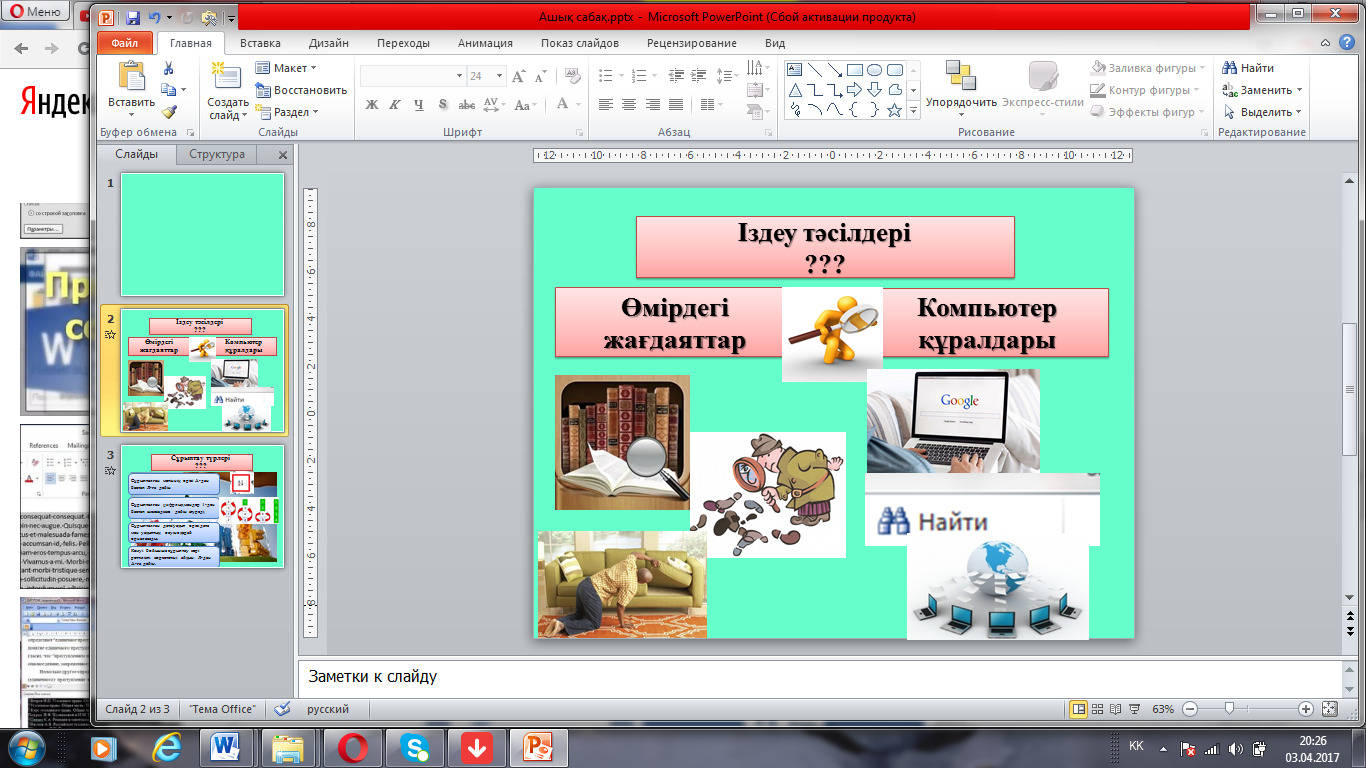
Task: Clear all formatting eraser icon
Action: pos(572,76)
